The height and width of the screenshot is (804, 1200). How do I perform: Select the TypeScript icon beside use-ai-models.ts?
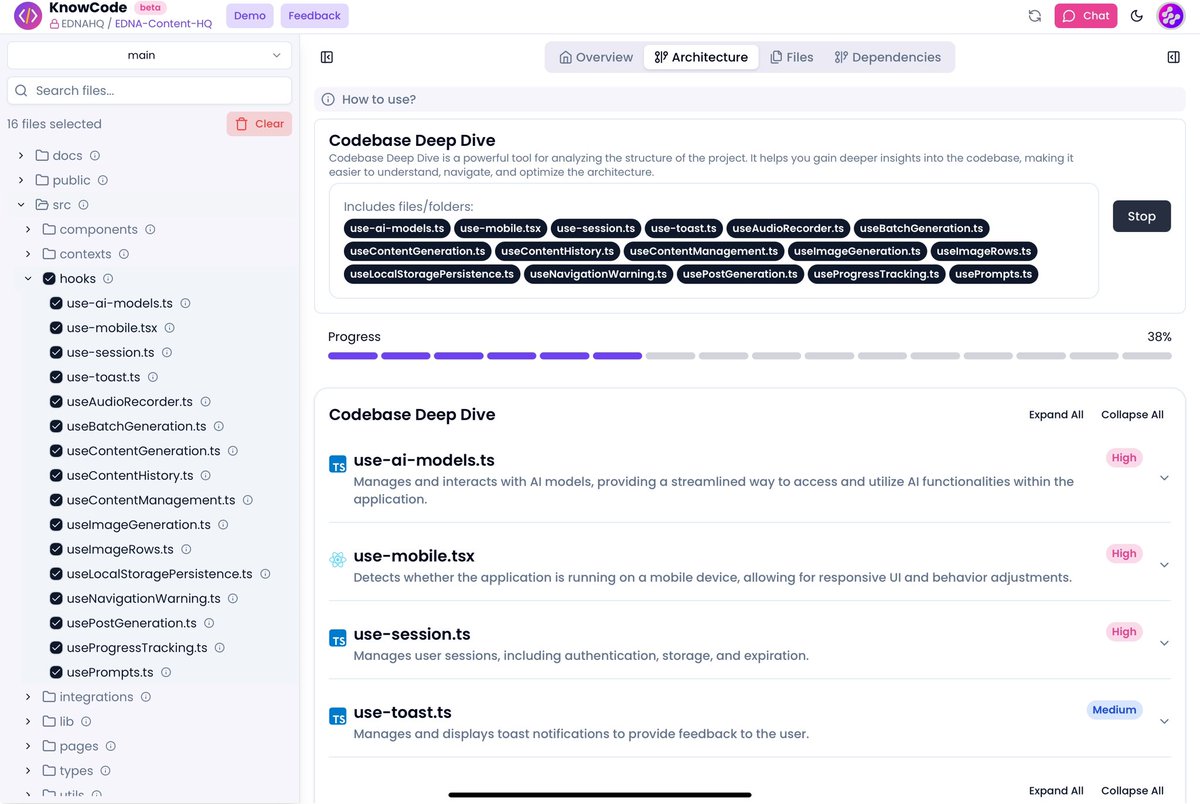337,464
